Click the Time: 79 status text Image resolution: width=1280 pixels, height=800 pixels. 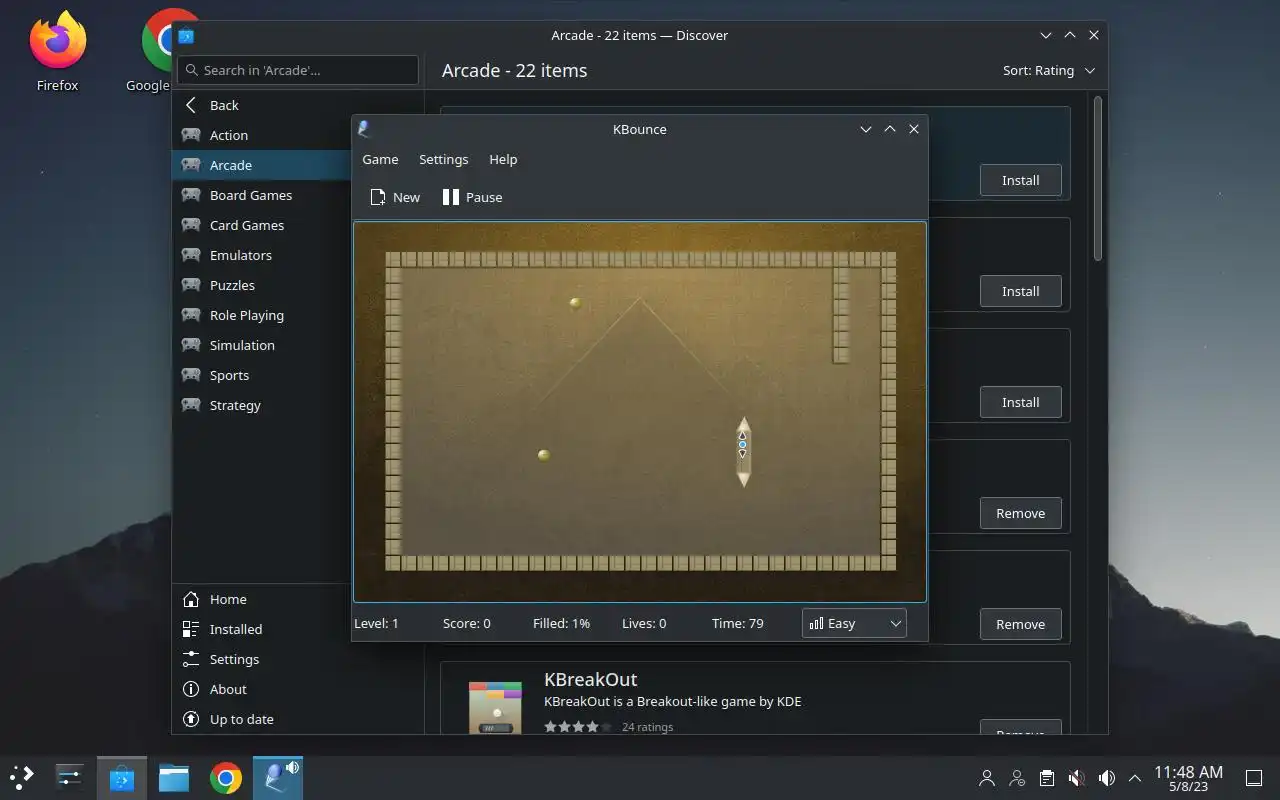click(x=738, y=623)
